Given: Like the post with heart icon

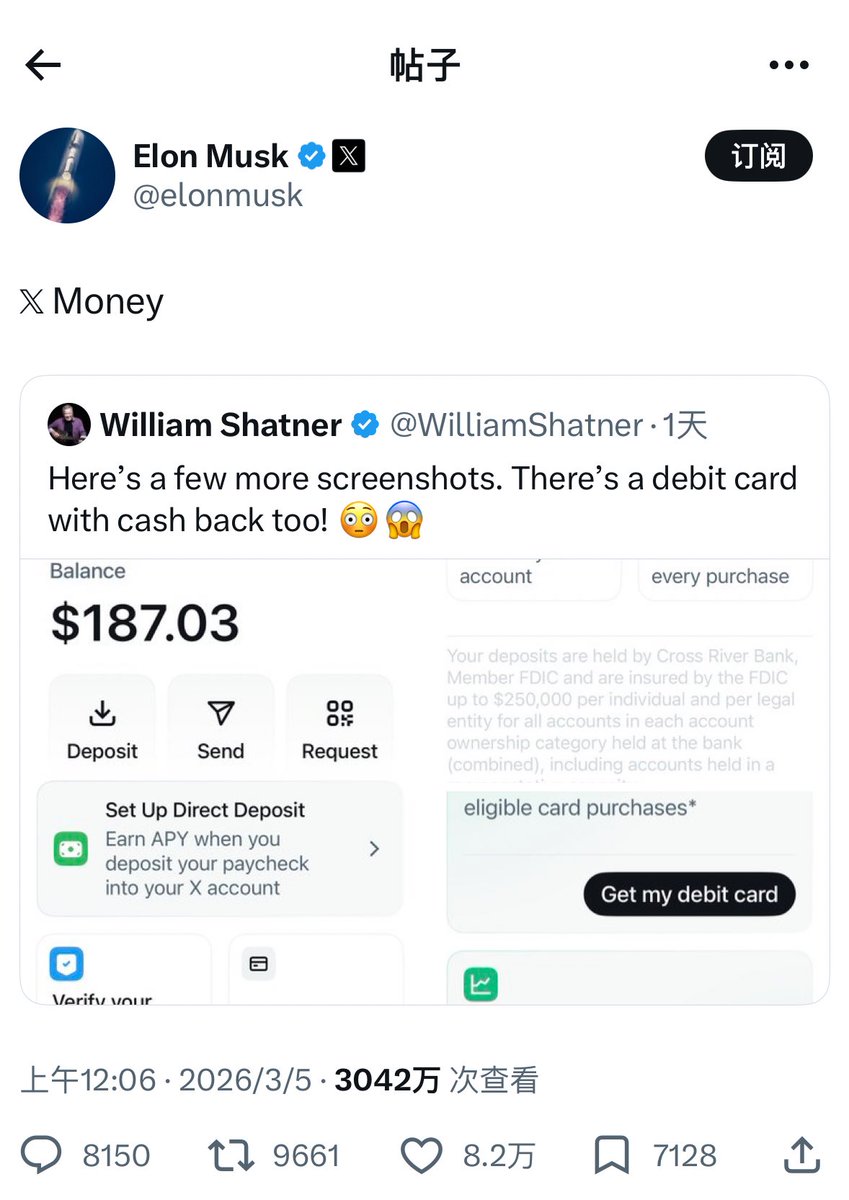Looking at the screenshot, I should point(421,1156).
